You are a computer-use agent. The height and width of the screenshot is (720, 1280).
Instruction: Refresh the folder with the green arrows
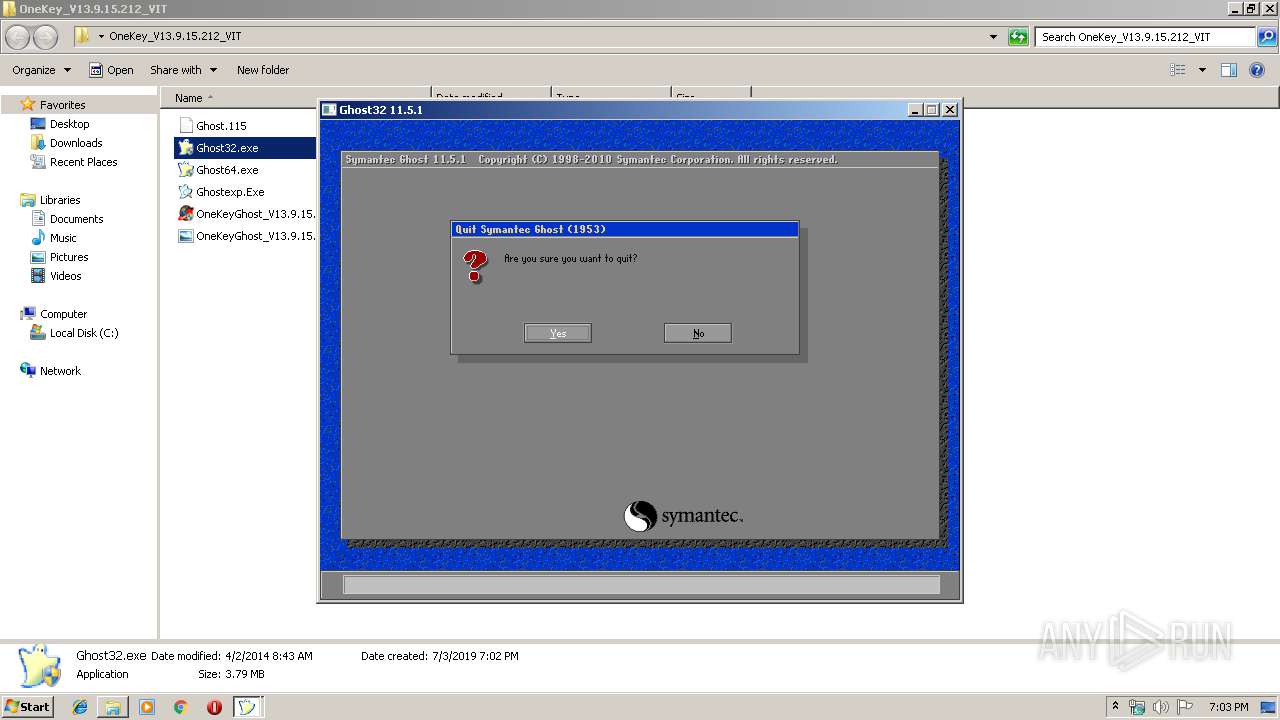pyautogui.click(x=1018, y=37)
